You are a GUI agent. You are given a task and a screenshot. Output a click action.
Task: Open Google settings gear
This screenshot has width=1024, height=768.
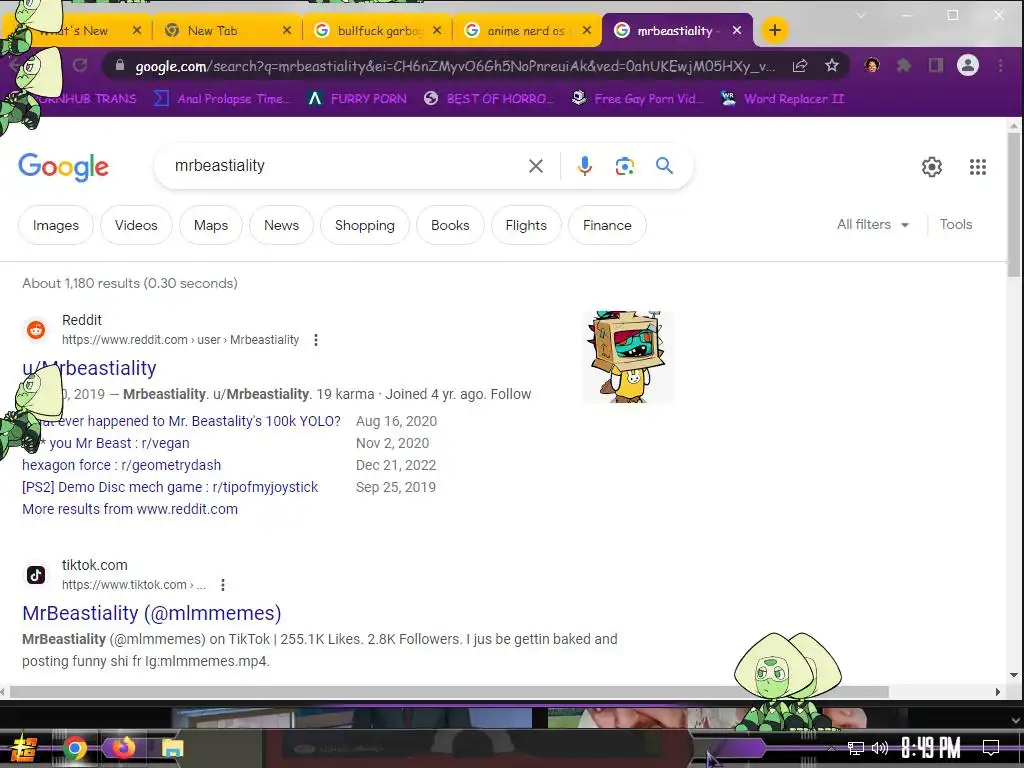click(x=932, y=167)
